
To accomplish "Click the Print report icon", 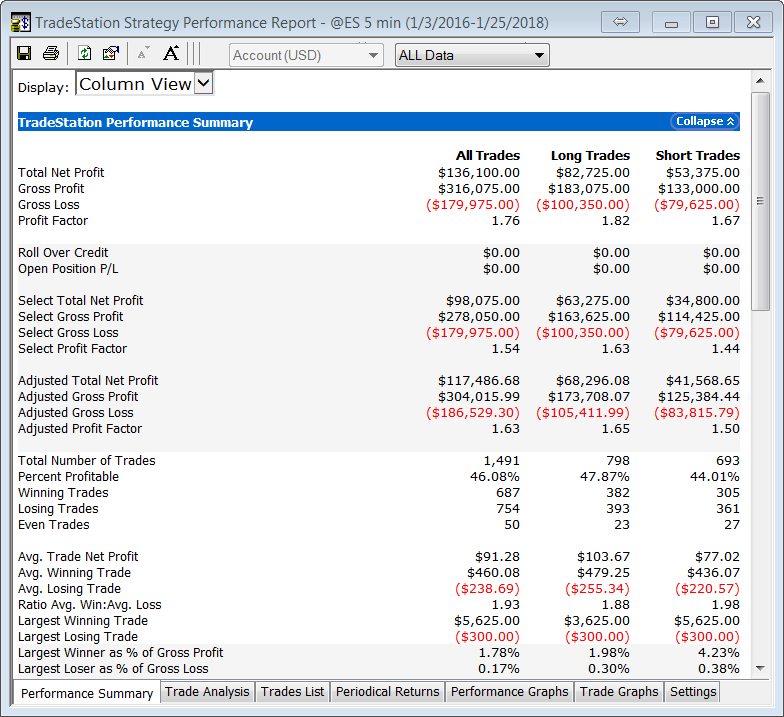I will [x=50, y=54].
